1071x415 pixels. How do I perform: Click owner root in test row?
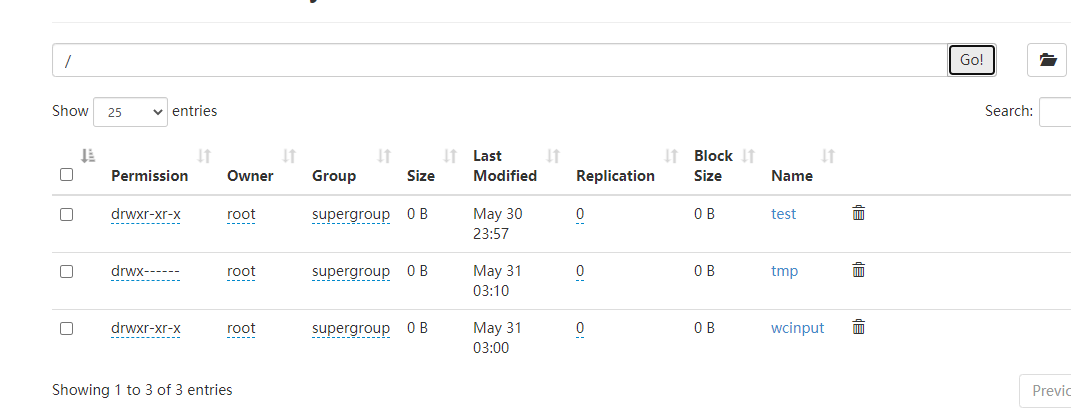241,214
